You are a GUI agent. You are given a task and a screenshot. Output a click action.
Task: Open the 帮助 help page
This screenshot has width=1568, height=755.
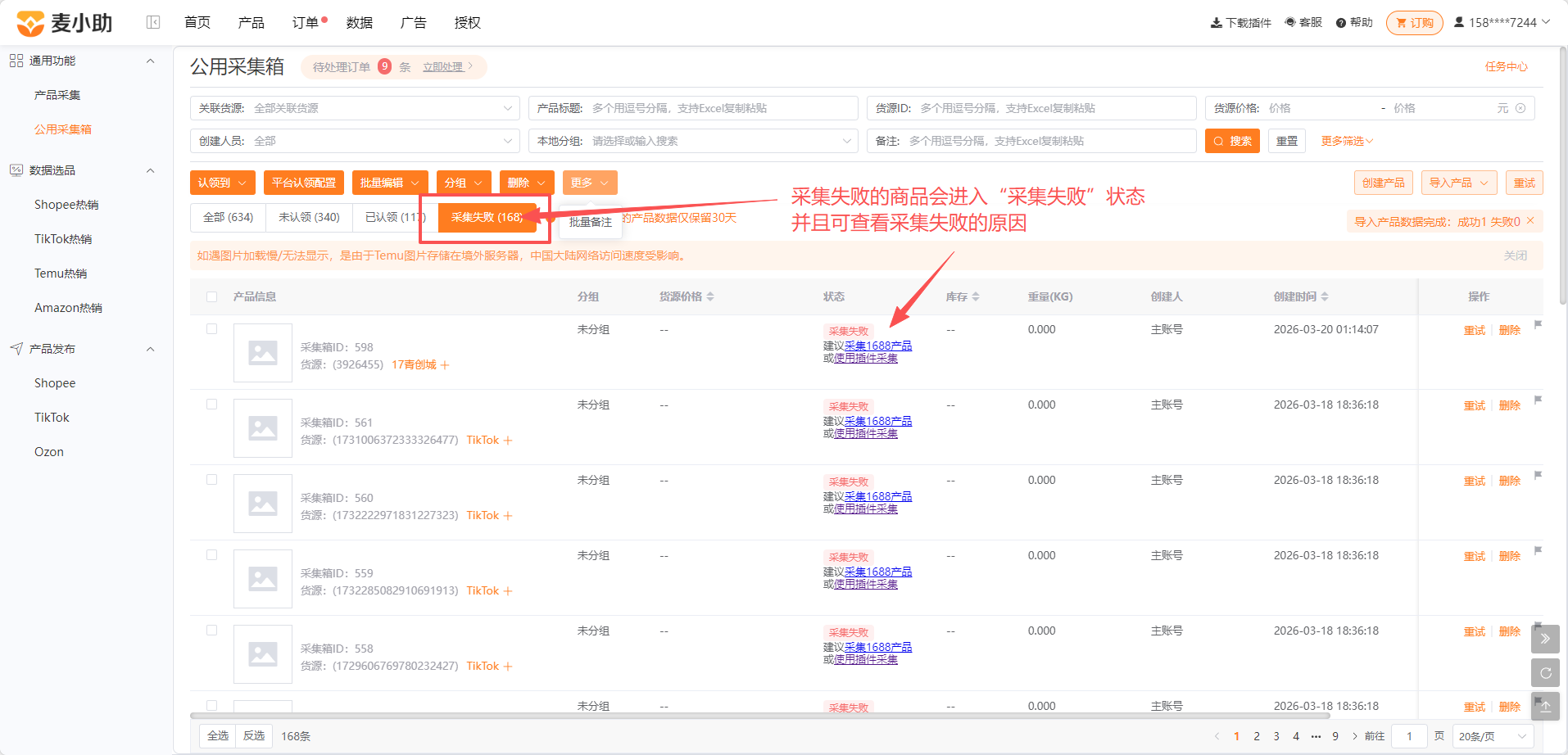click(1354, 22)
